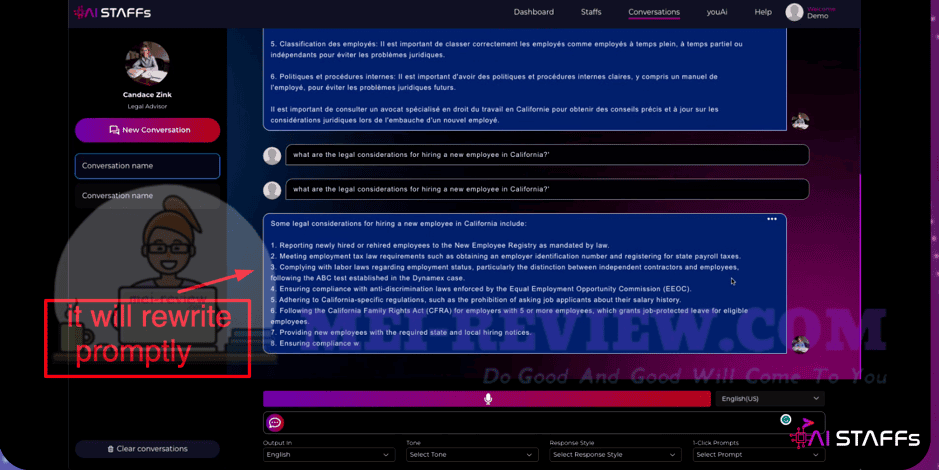Click the green Grammarly icon in input
Screen dimensions: 939x470
pyautogui.click(x=786, y=420)
